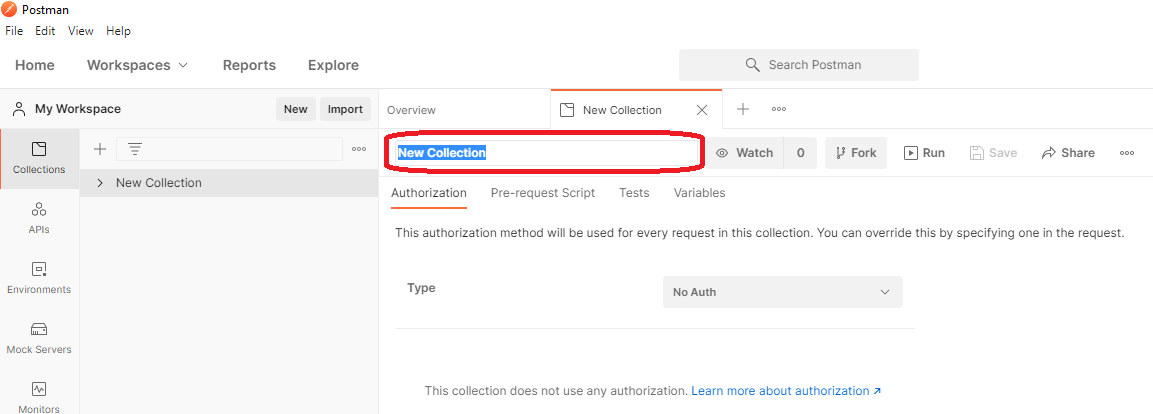Image resolution: width=1153 pixels, height=414 pixels.
Task: Switch to the Variables tab
Action: pos(699,193)
